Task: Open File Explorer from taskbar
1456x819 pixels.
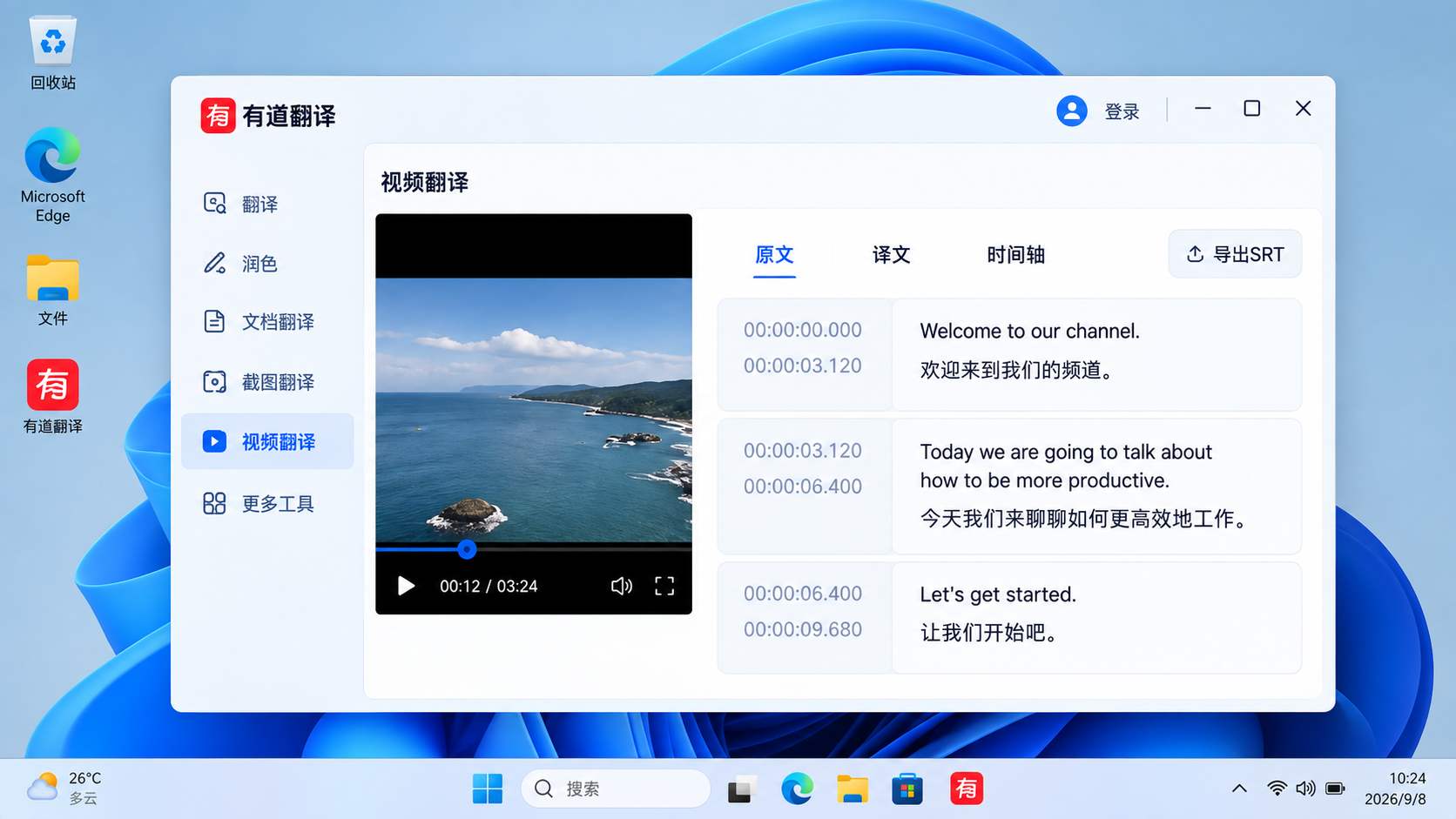Action: click(x=853, y=789)
